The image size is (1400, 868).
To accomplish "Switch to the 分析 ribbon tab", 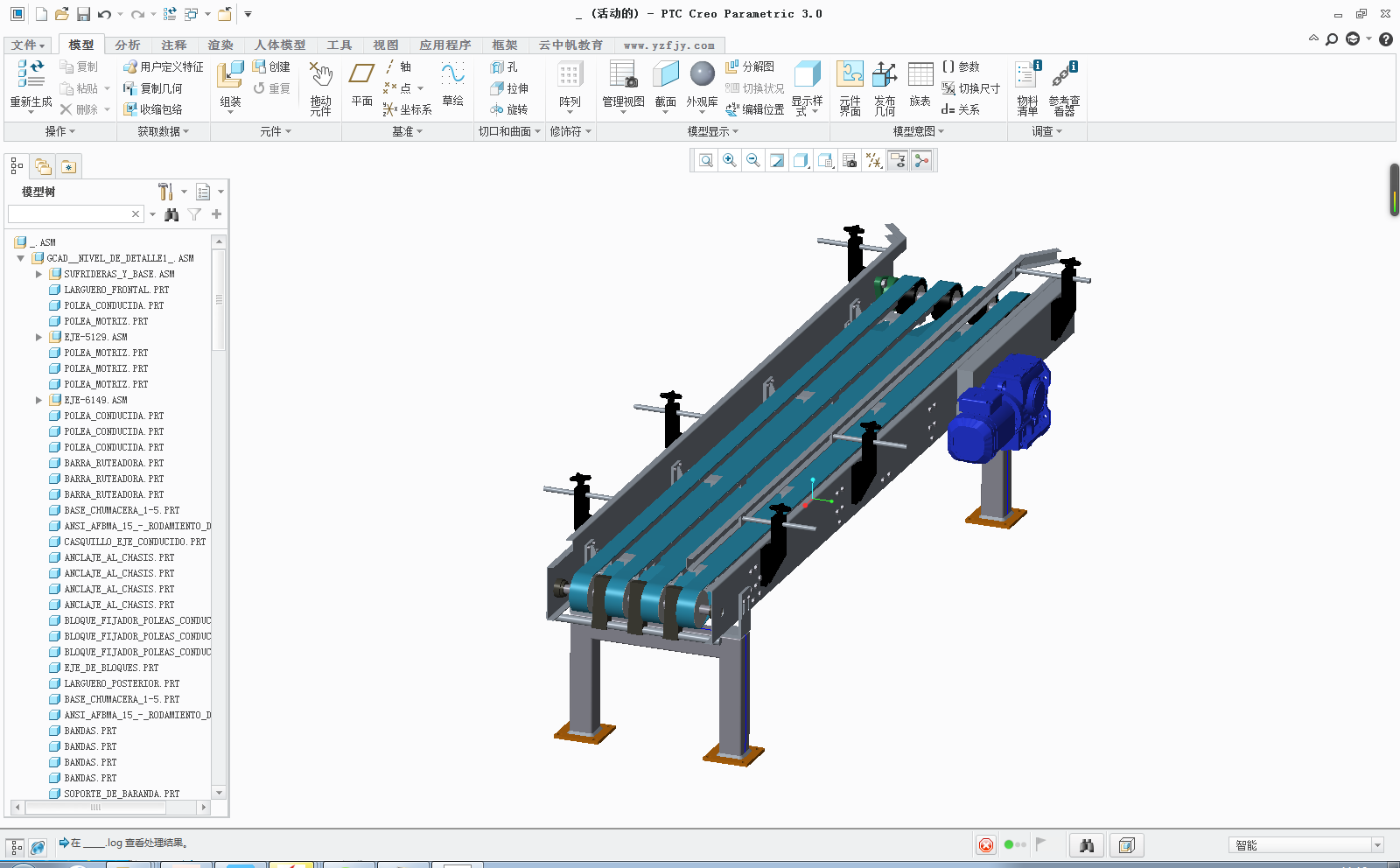I will [127, 45].
